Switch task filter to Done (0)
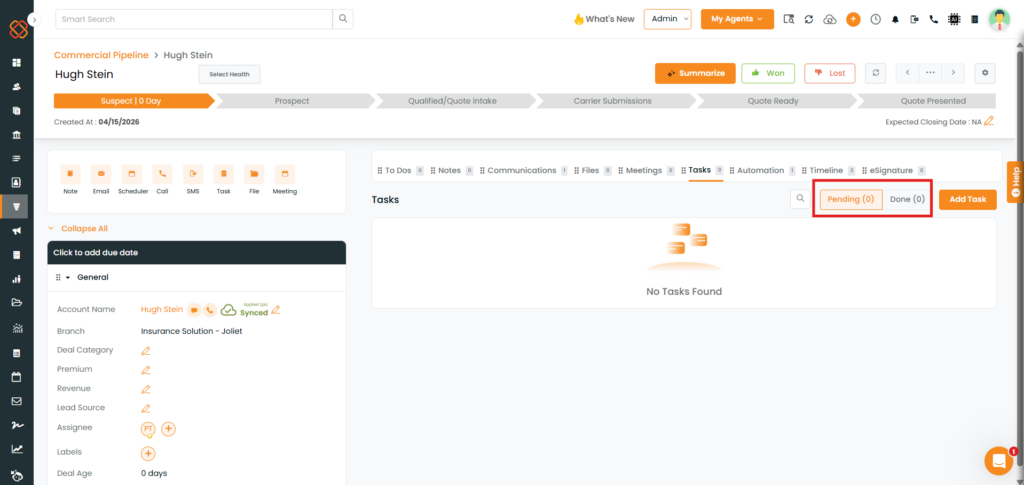 pos(907,199)
